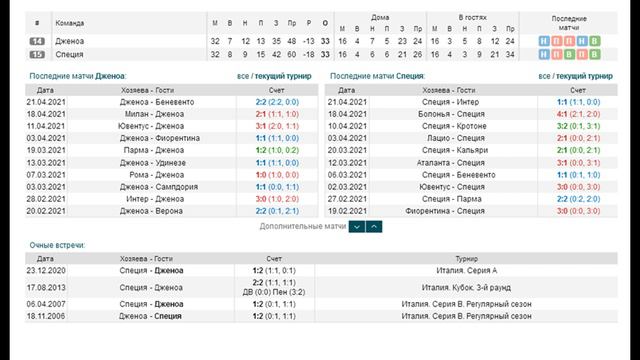The image size is (640, 360).
Task: Click Специя's blue Н last-match badge
Action: (x=544, y=54)
